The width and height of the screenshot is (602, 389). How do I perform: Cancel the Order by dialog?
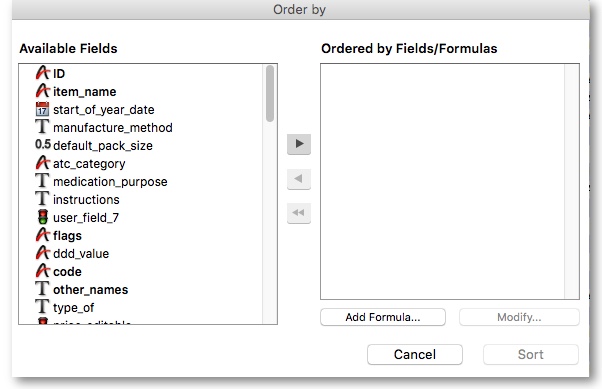click(x=415, y=354)
